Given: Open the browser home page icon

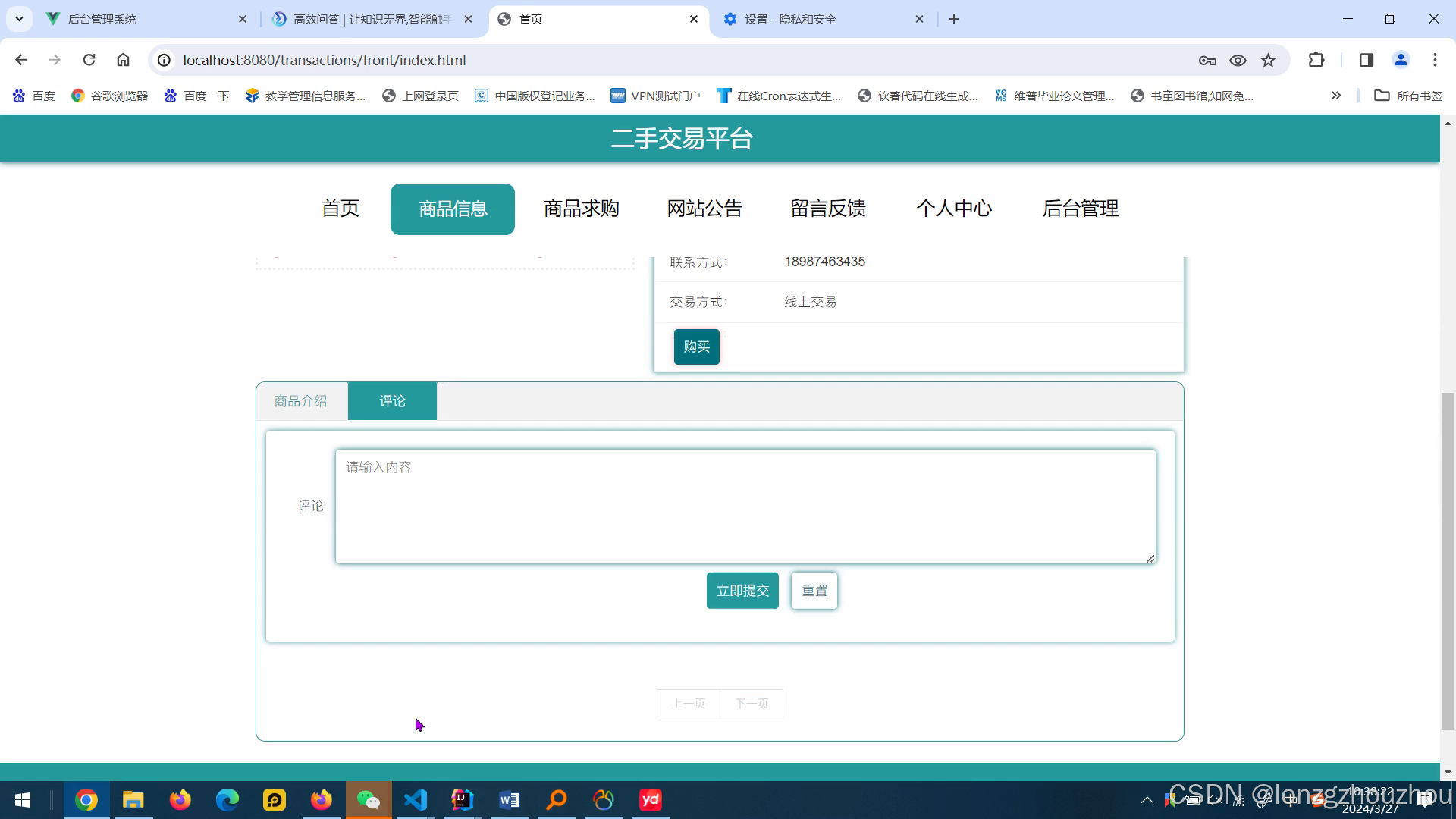Looking at the screenshot, I should coord(123,60).
